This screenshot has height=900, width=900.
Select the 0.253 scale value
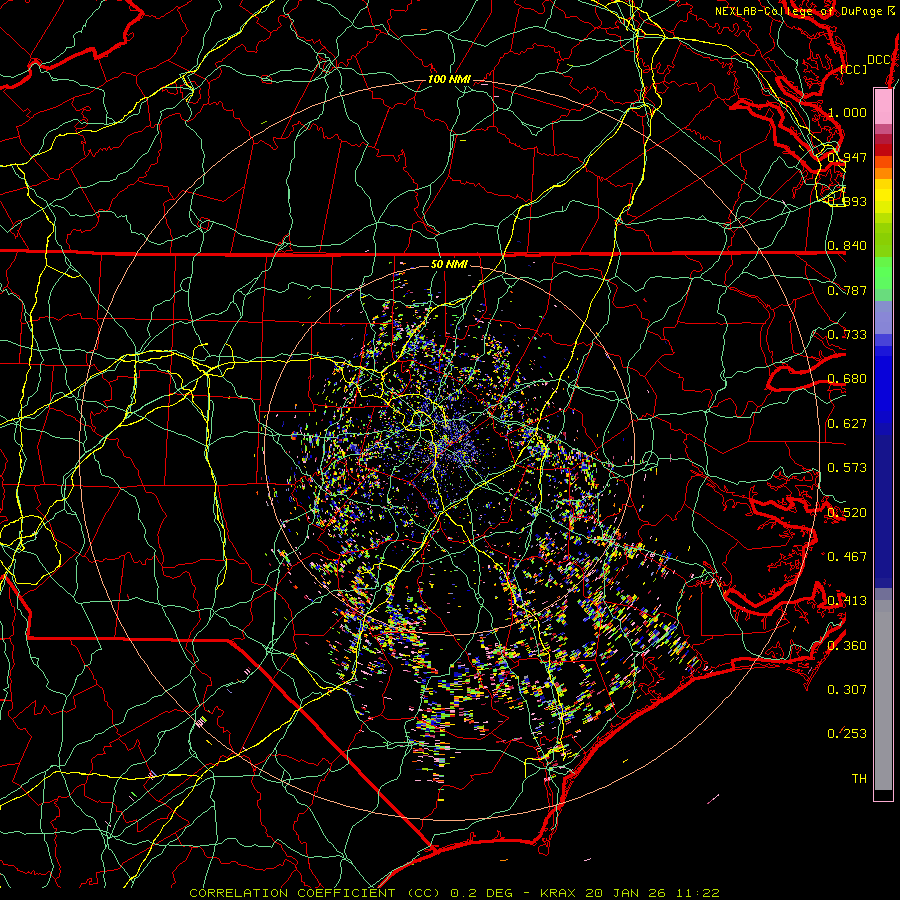[847, 734]
